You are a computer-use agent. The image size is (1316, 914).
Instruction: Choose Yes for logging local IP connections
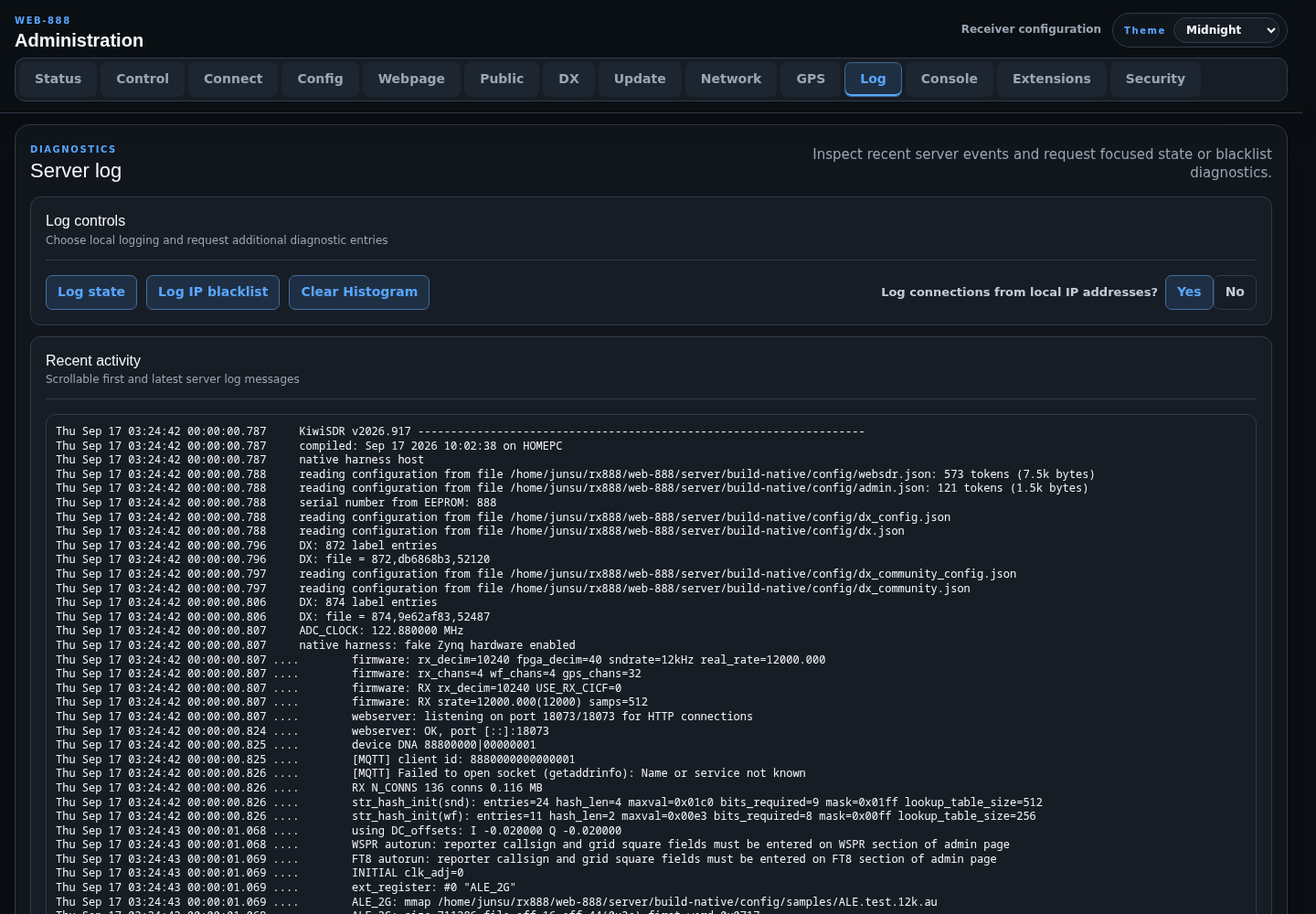point(1189,292)
